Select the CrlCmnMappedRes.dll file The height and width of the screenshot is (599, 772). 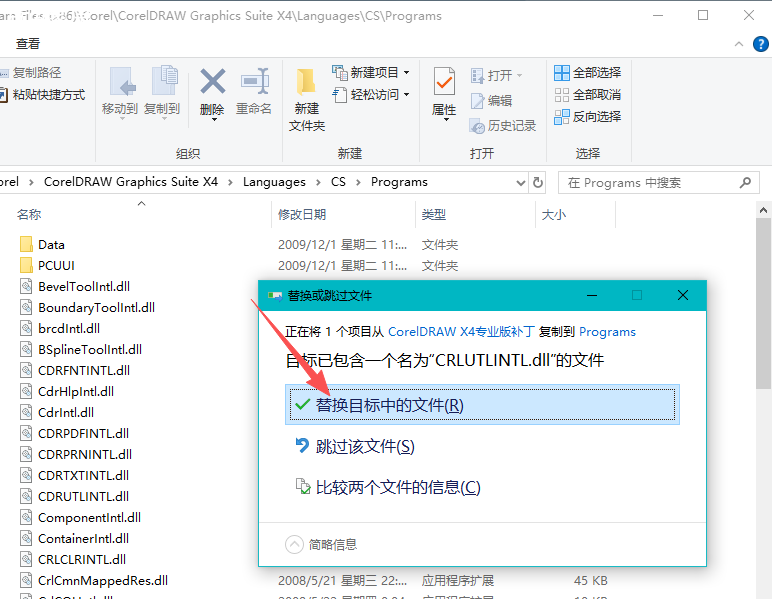pos(94,581)
